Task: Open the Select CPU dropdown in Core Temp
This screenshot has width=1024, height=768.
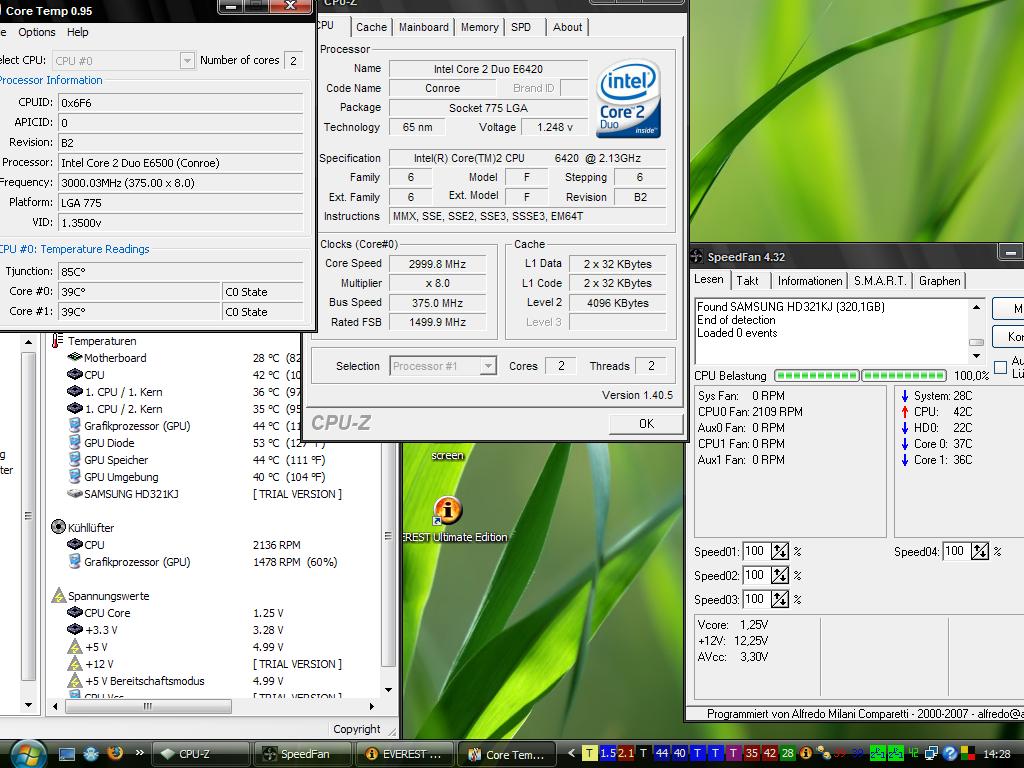Action: click(x=186, y=61)
